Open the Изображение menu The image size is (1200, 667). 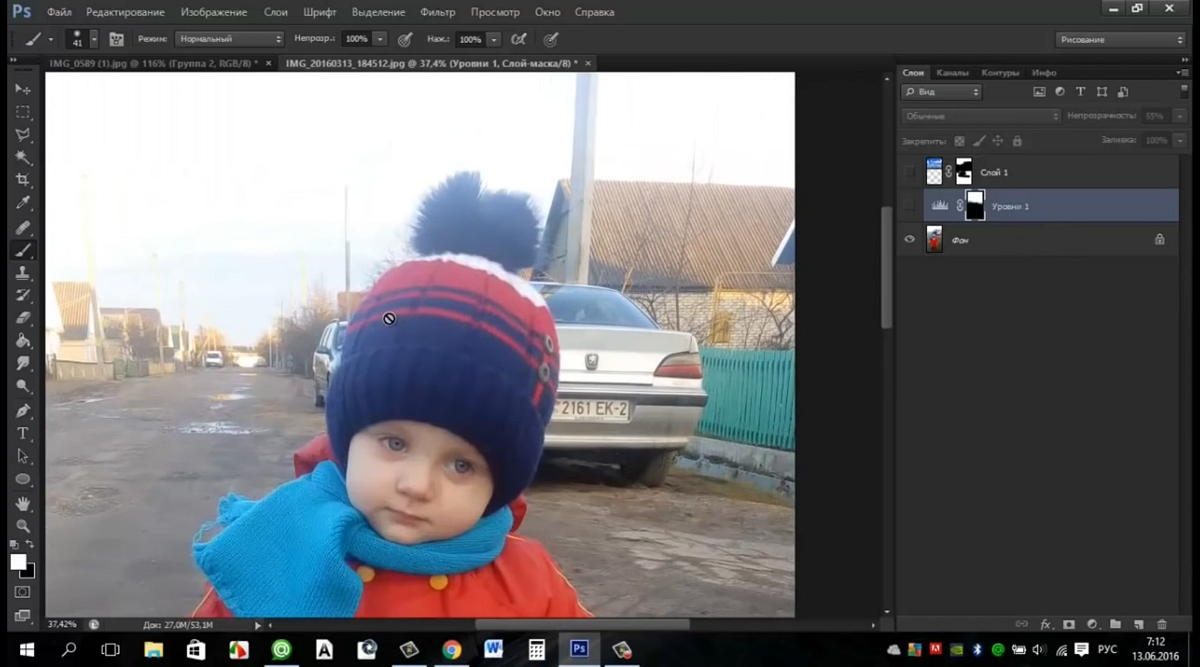(214, 12)
